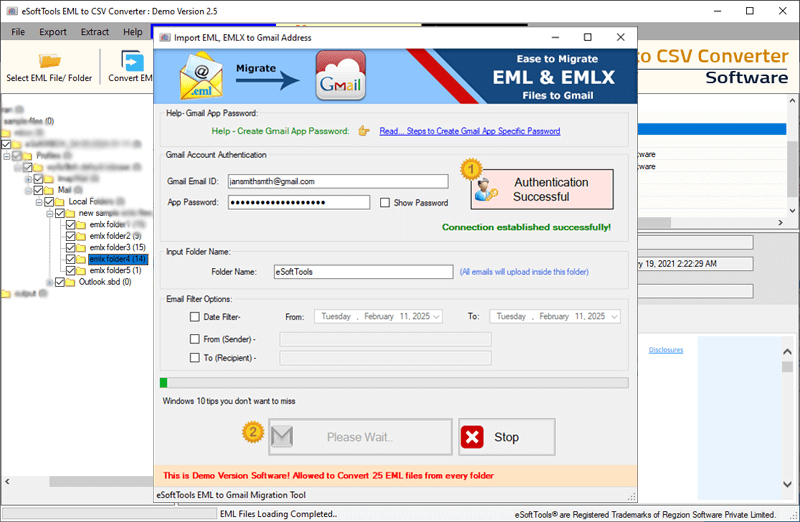
Task: Click the Authentication Successful button
Action: [542, 189]
